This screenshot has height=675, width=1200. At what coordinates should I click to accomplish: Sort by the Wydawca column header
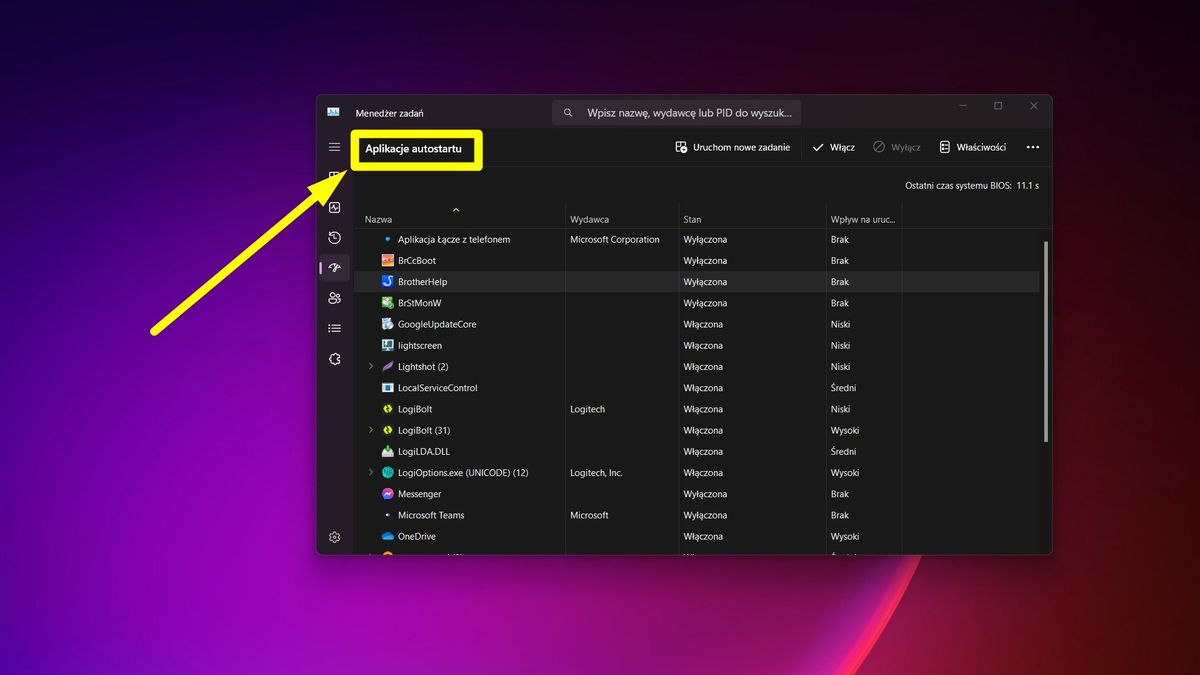(597, 218)
